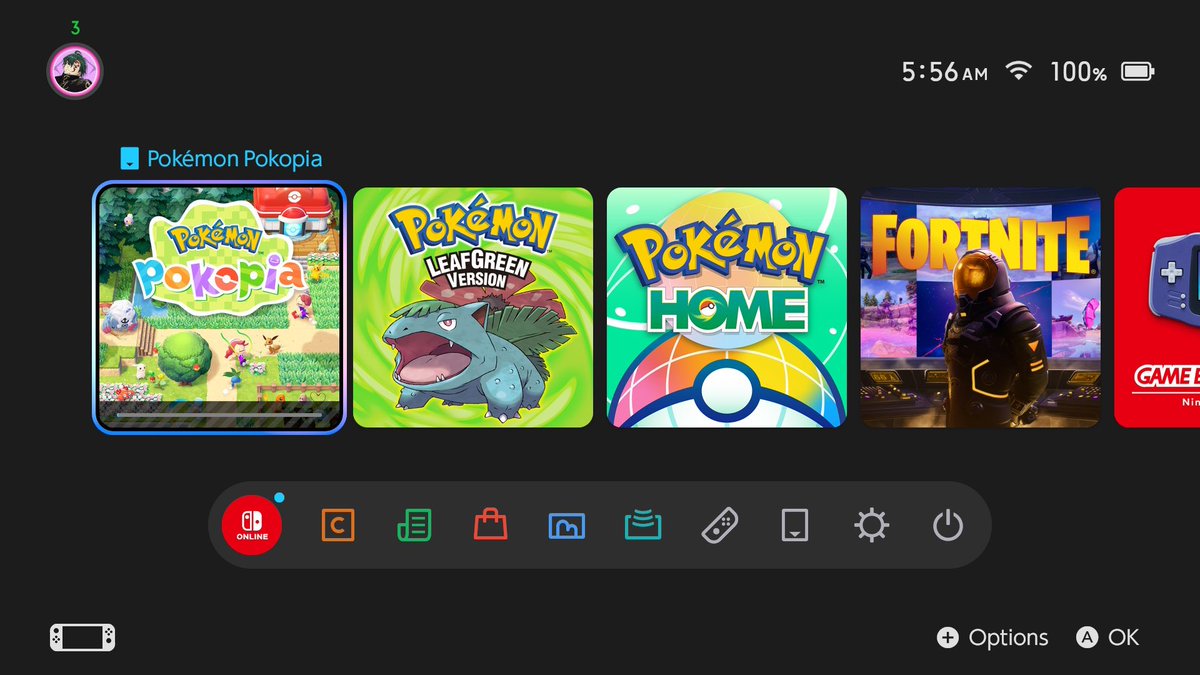Select the Pokémon LeafGreen Version tile

coord(473,308)
